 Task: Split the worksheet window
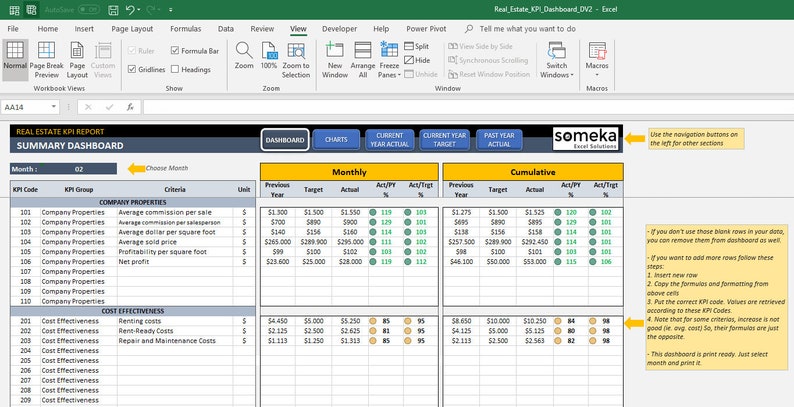tap(417, 46)
